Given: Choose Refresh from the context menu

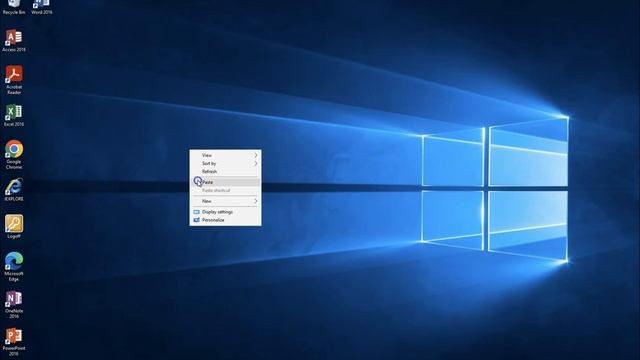Looking at the screenshot, I should point(225,171).
